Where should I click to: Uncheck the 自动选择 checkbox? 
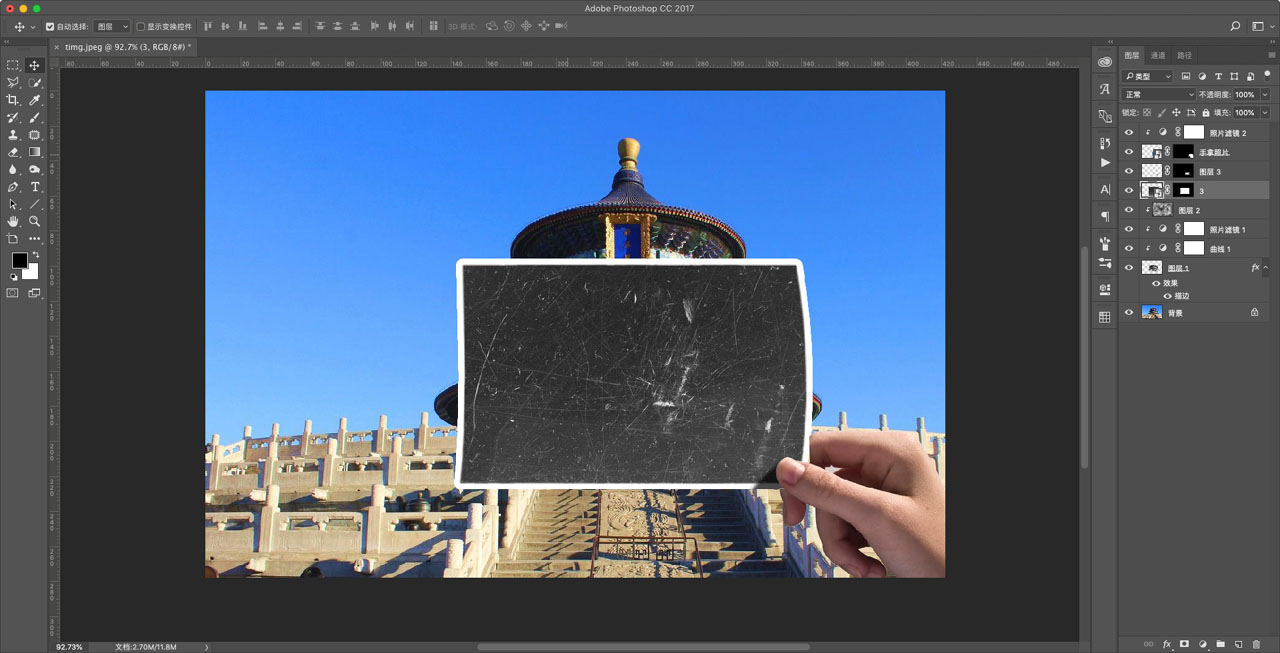coord(50,27)
